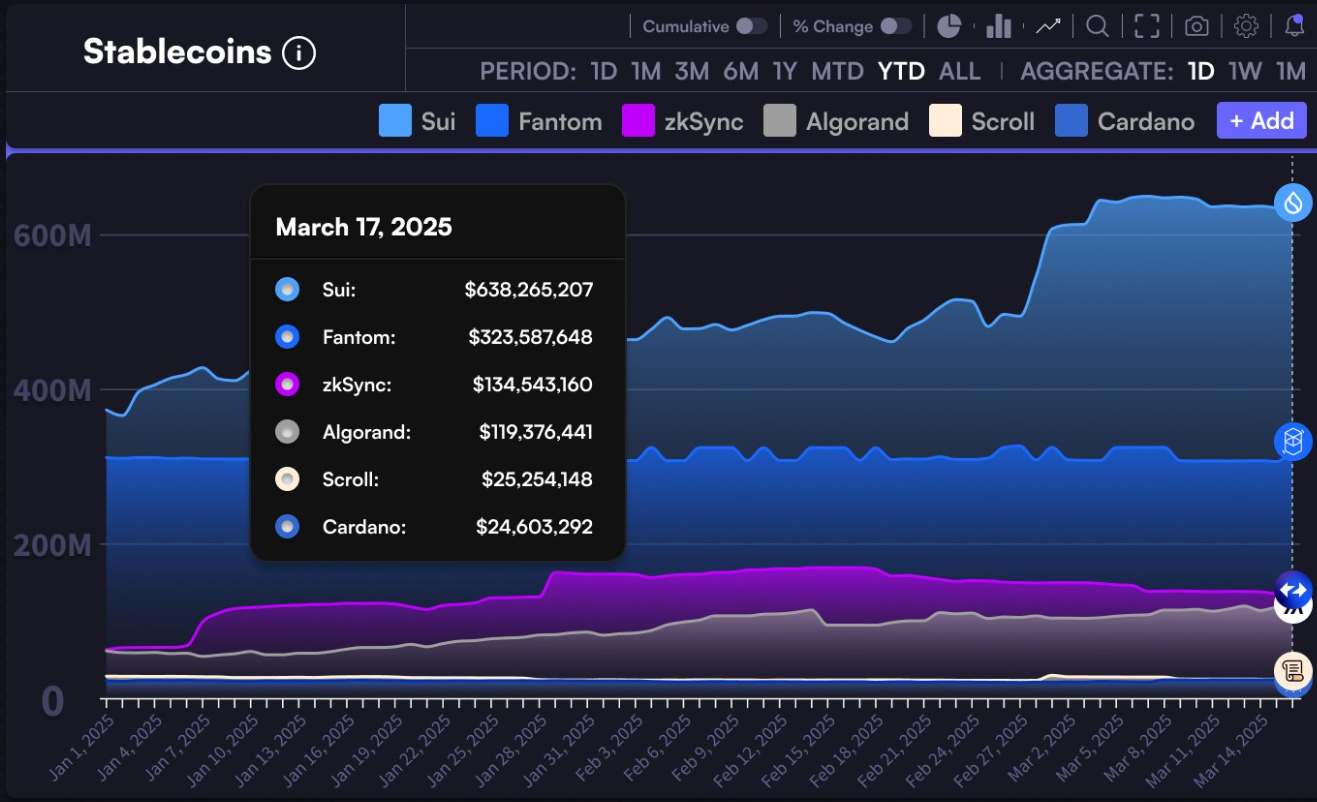Toggle the Algorand series in legend
1317x802 pixels.
point(836,122)
